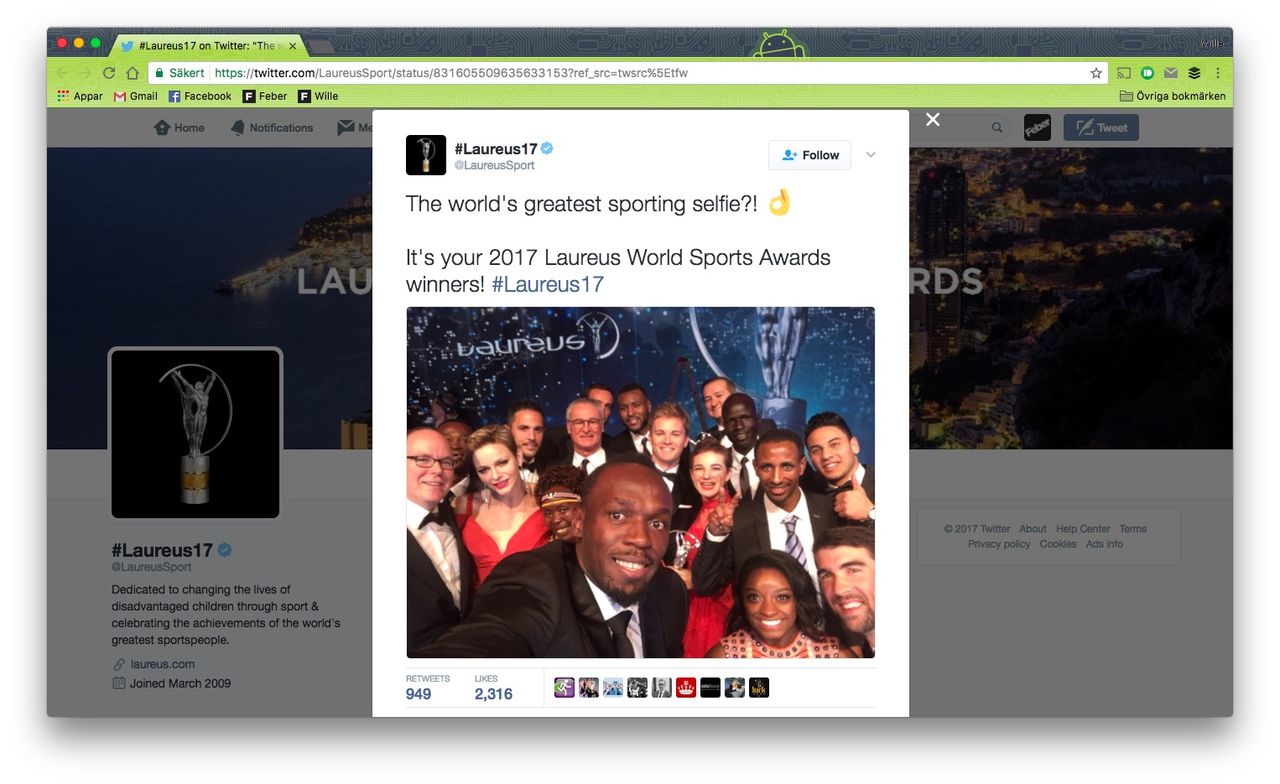Close the #Laureus17 browser tab
Screen dimensions: 1280x784
click(x=293, y=46)
